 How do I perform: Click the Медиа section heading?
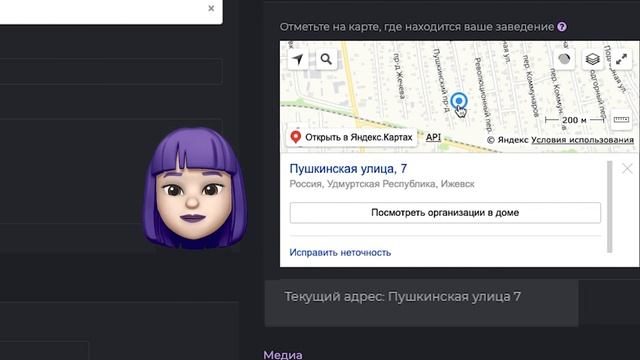tap(283, 354)
